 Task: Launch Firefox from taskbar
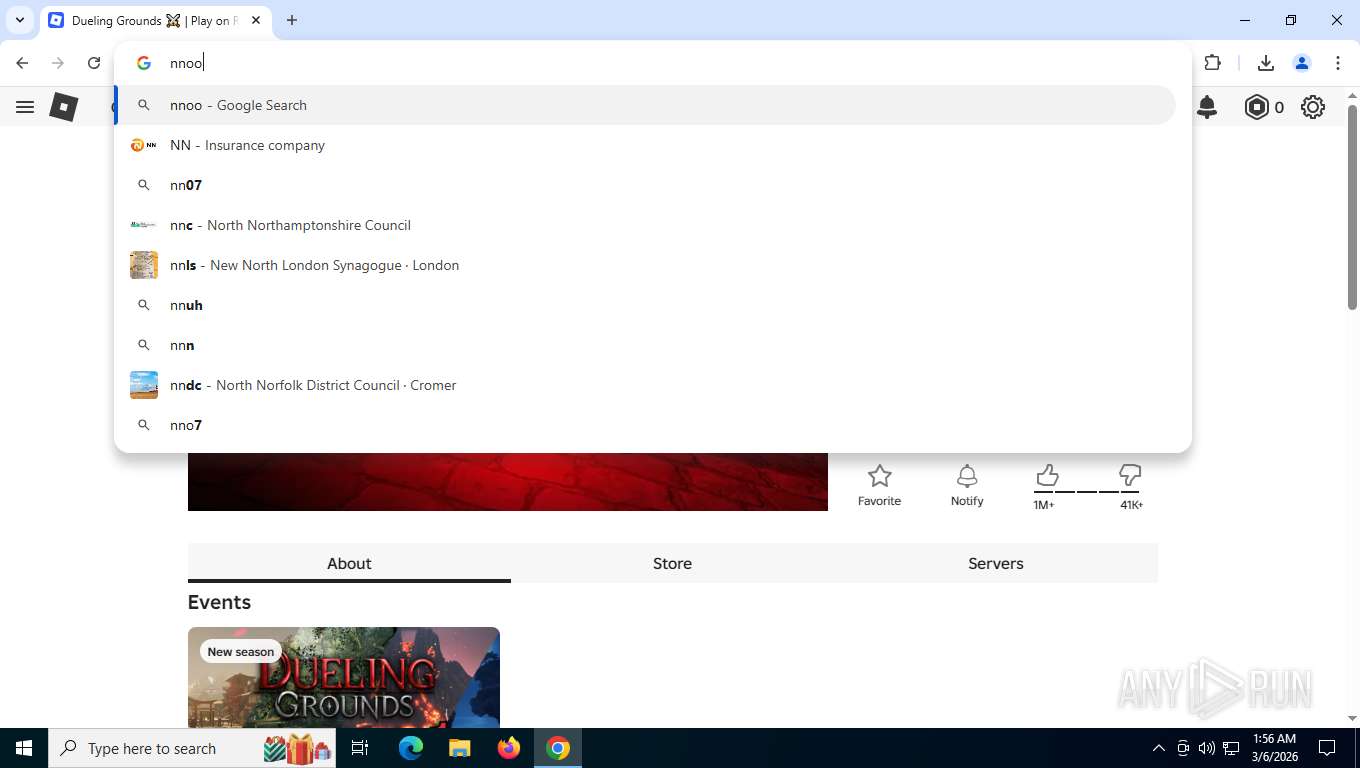point(509,748)
